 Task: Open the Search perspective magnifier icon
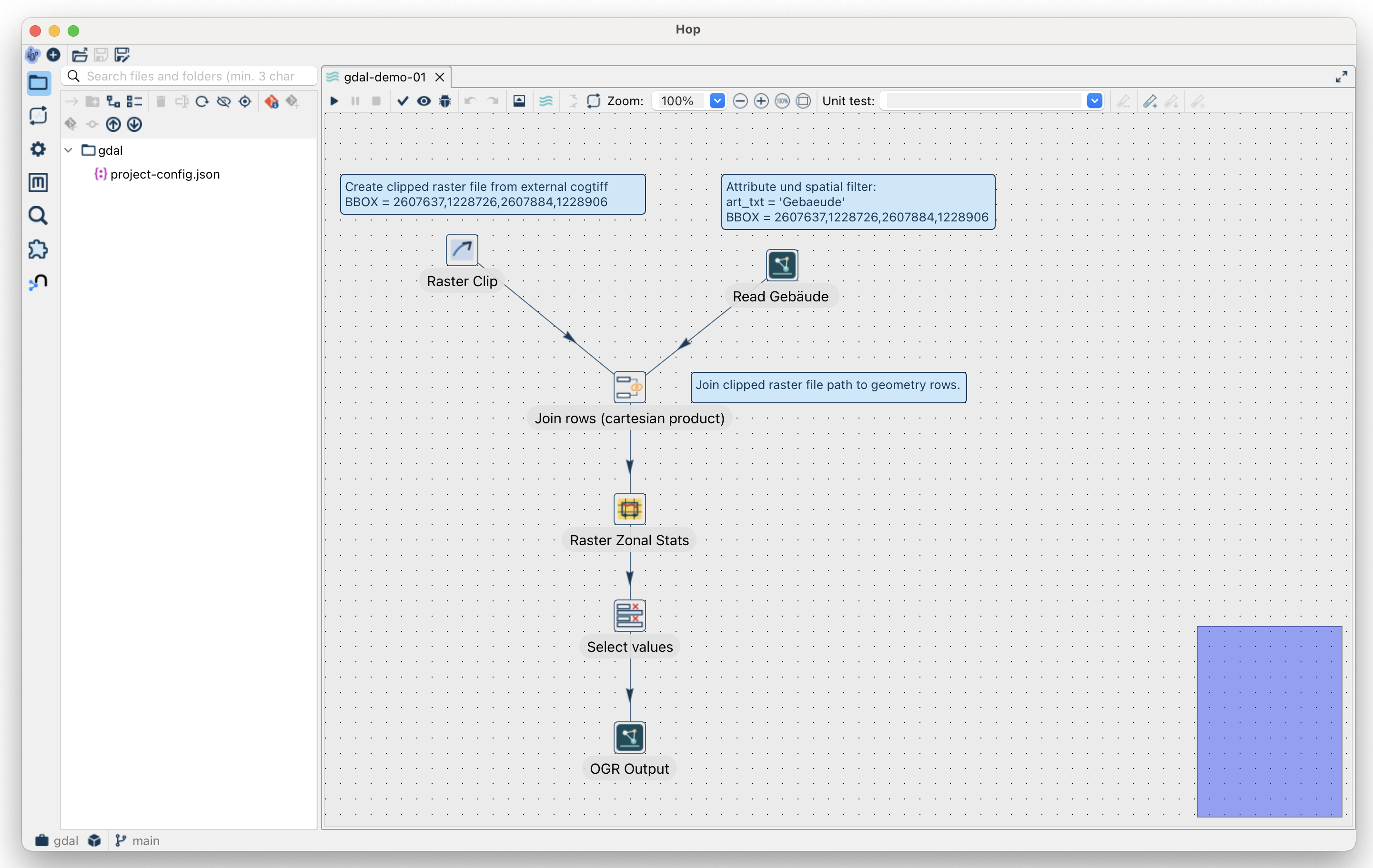38,216
